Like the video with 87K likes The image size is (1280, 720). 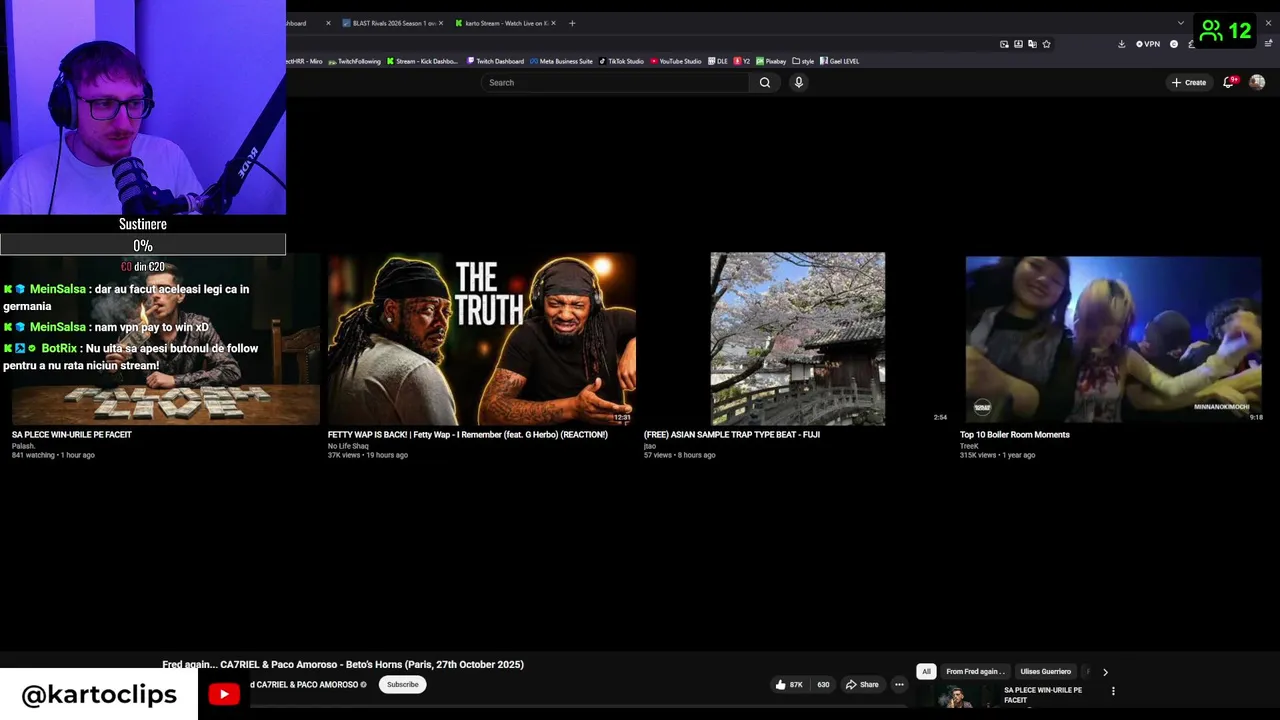point(788,685)
